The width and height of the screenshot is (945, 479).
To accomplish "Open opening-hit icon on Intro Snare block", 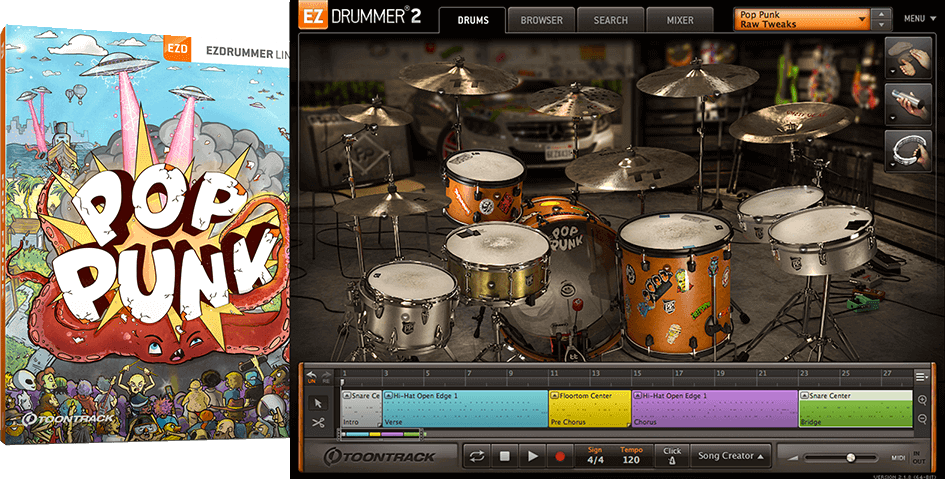I will (347, 396).
